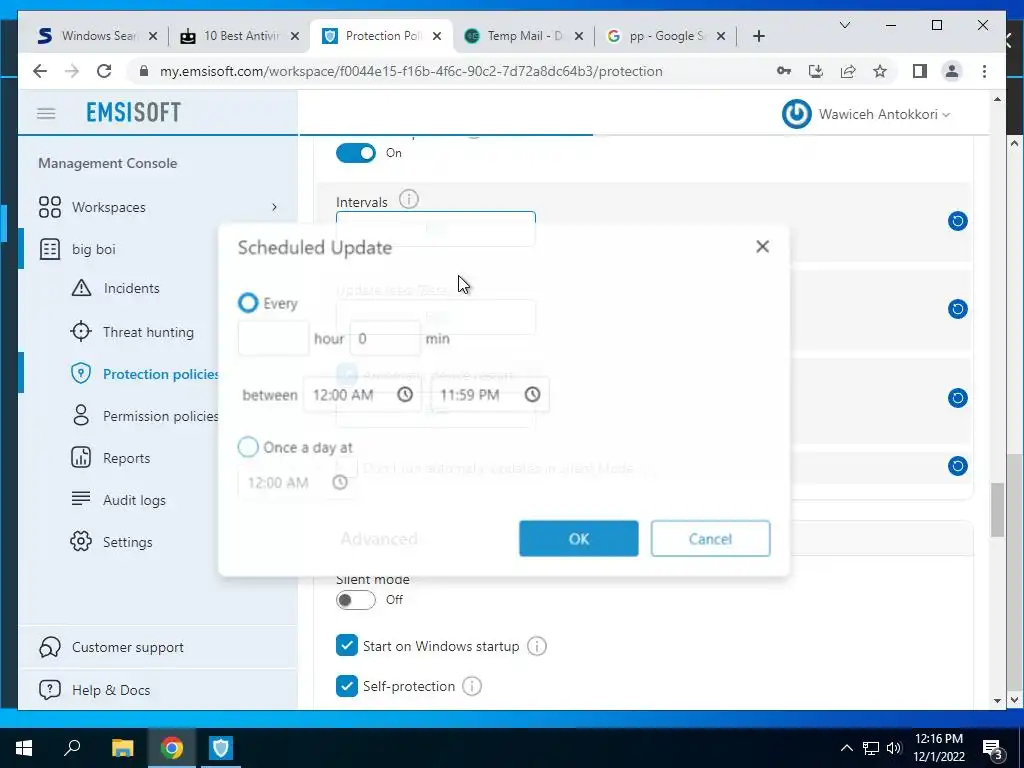
Task: Open Windows notification center
Action: (993, 749)
